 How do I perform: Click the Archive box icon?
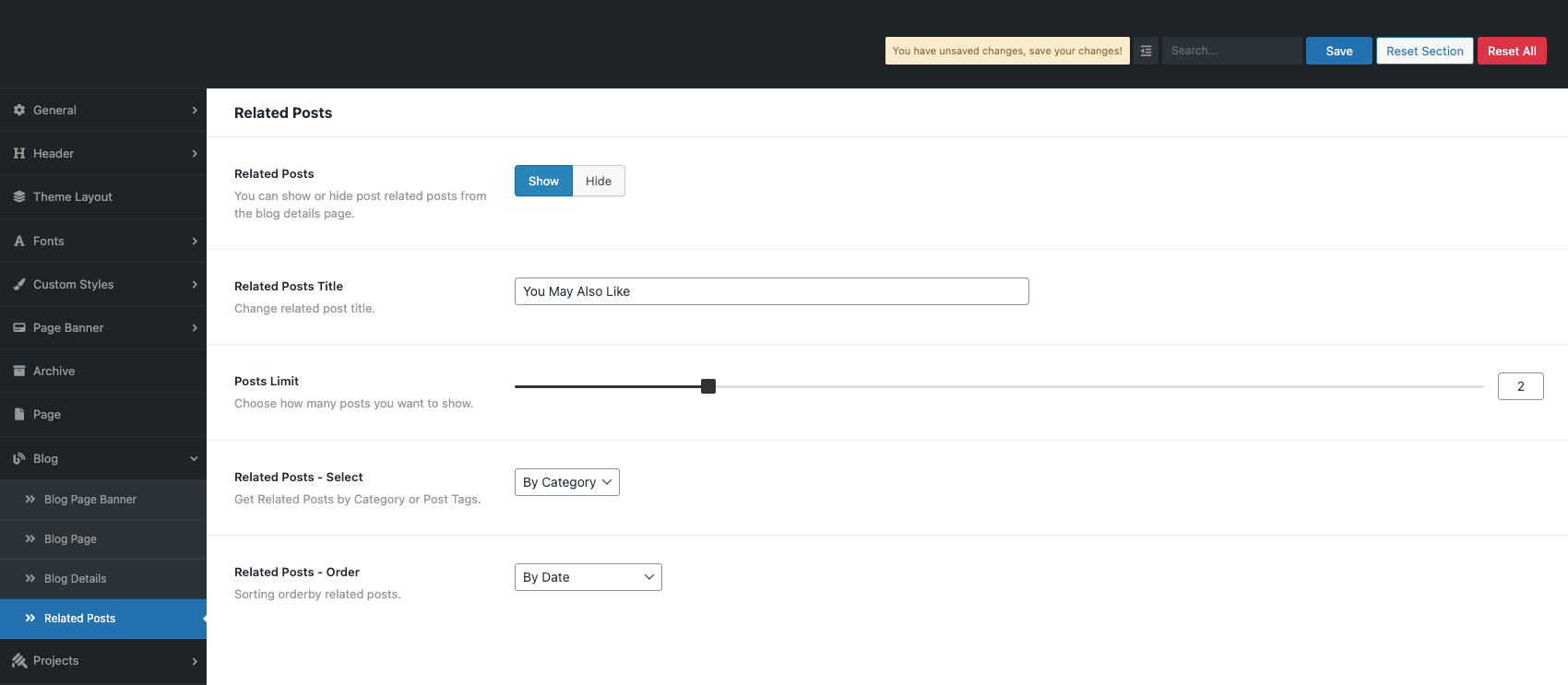click(19, 371)
